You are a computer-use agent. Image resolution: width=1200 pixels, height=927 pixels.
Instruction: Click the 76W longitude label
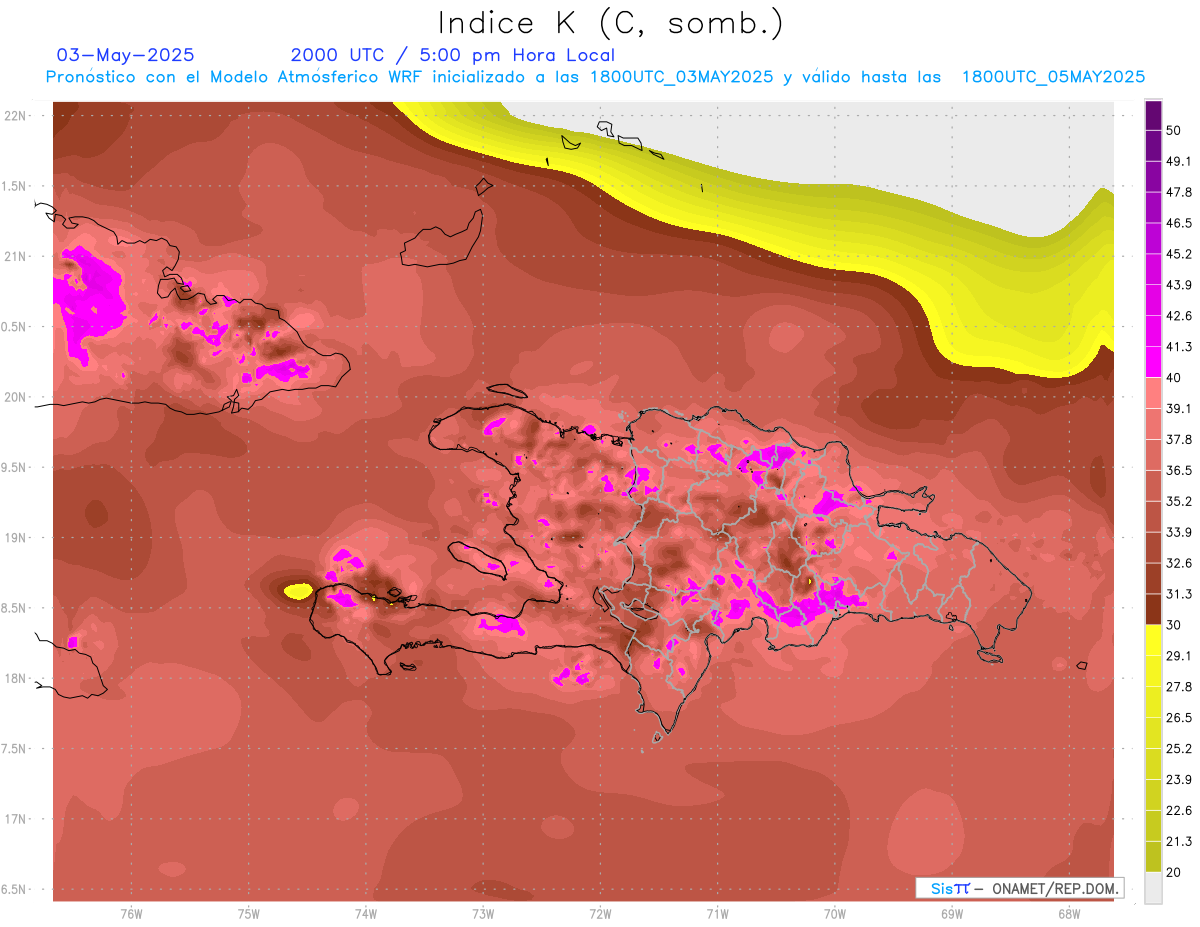click(x=131, y=914)
